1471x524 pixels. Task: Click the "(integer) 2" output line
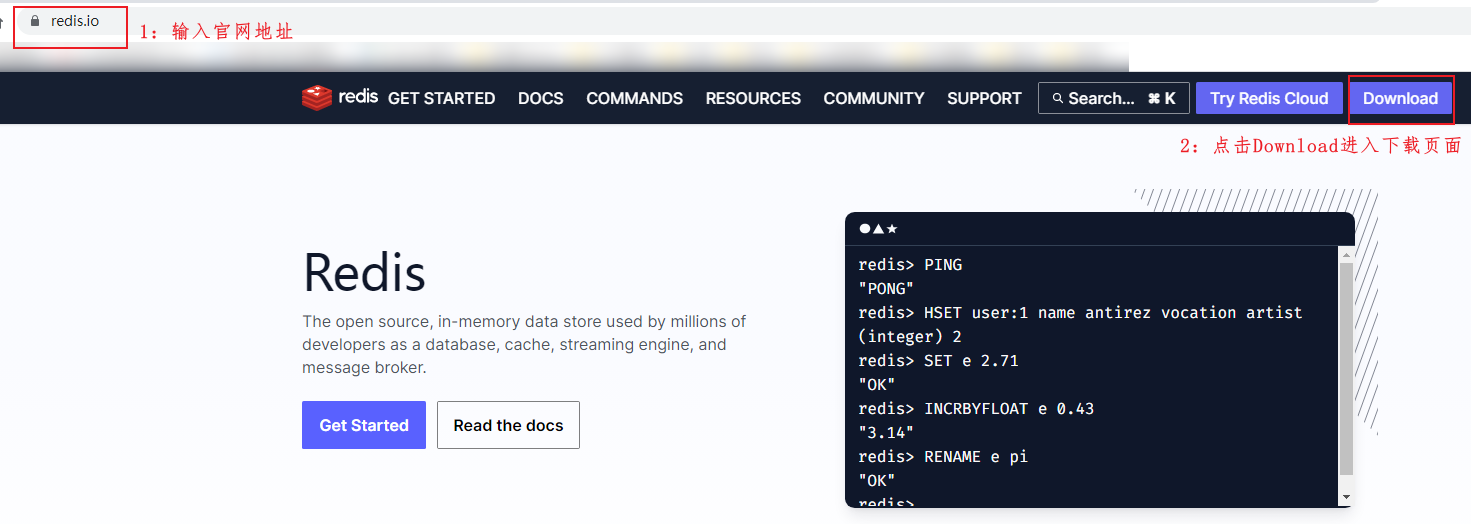click(910, 337)
